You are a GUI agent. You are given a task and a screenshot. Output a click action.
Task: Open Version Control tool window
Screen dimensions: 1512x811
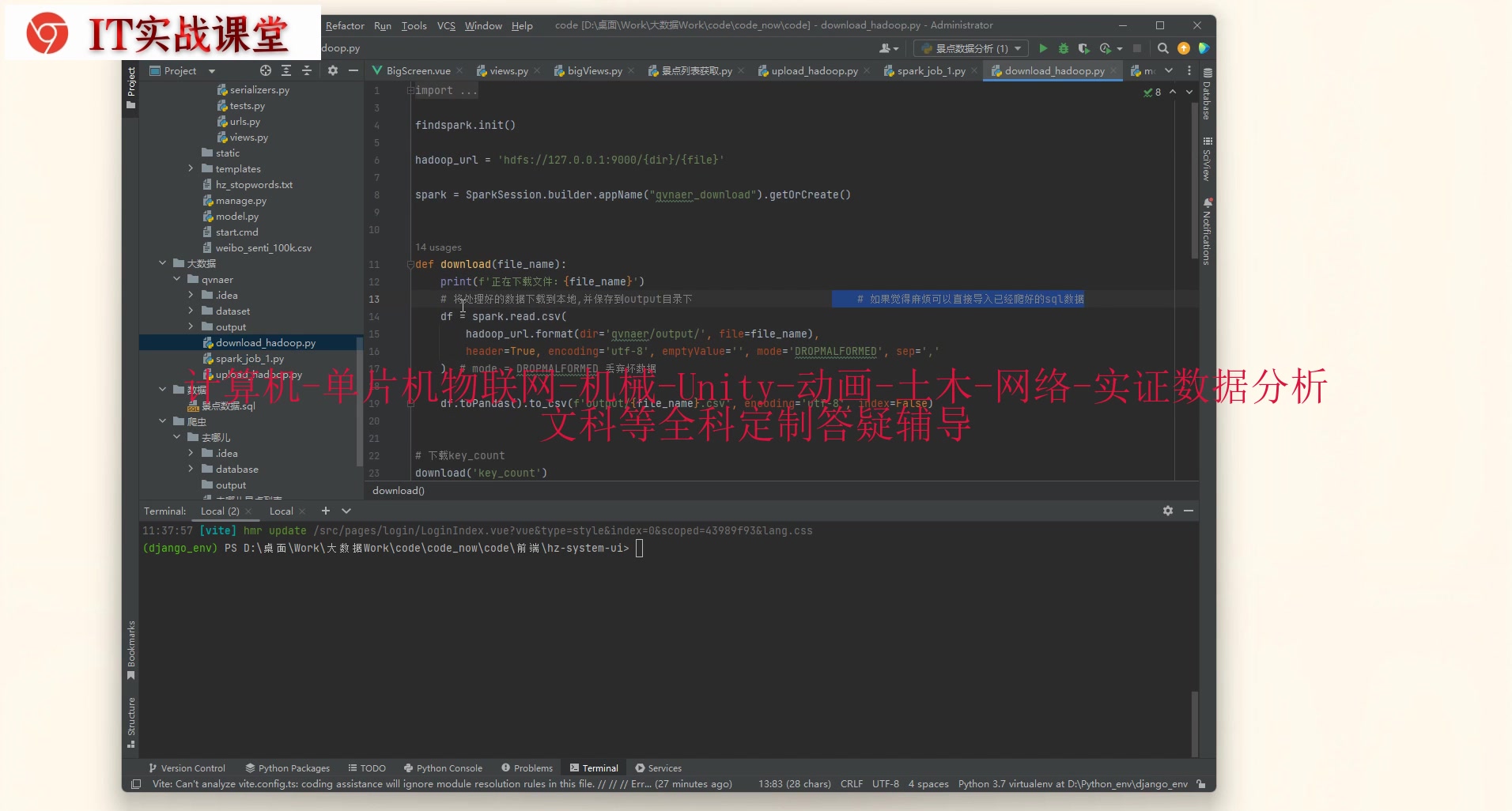point(187,768)
